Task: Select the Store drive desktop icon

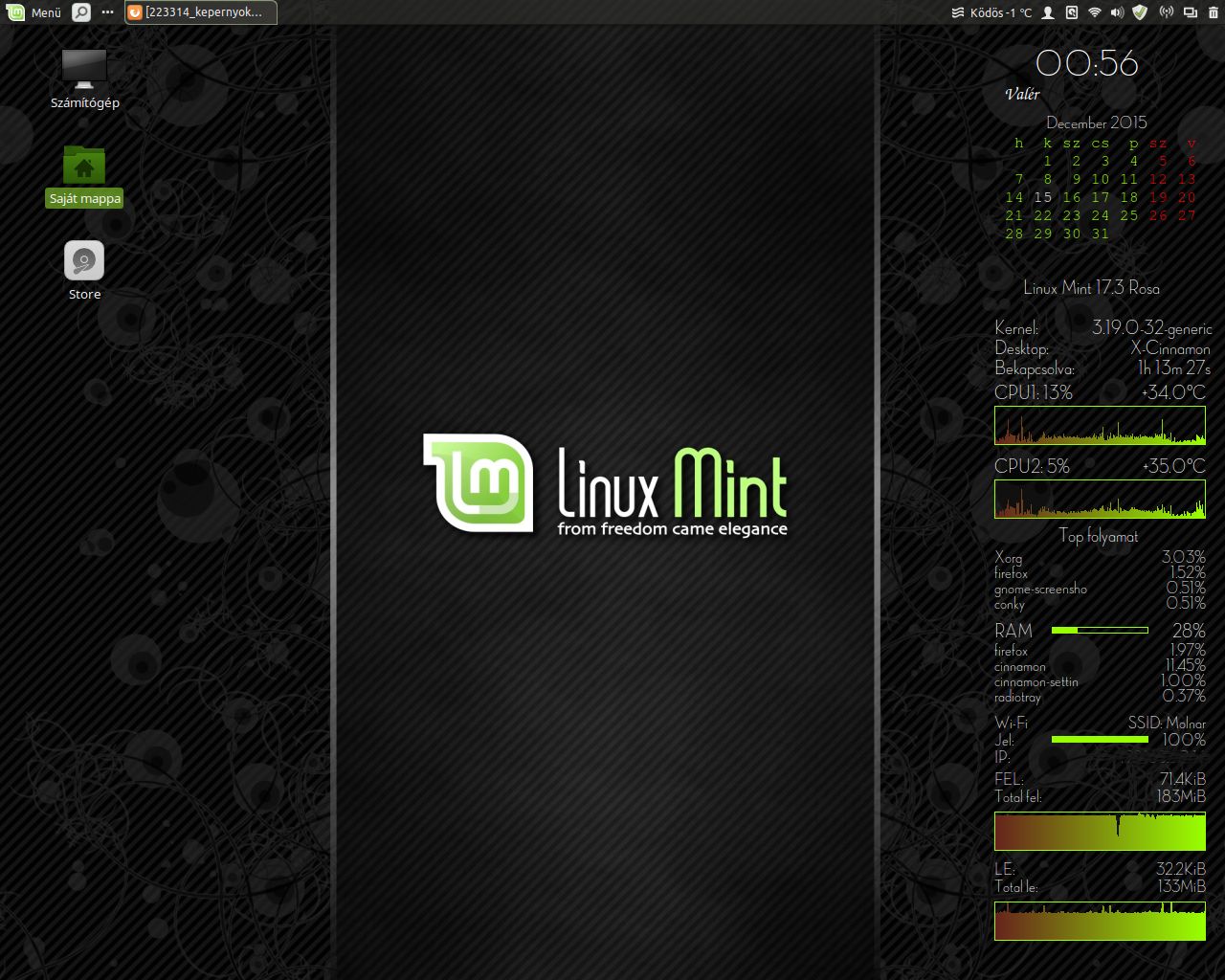Action: [x=84, y=271]
